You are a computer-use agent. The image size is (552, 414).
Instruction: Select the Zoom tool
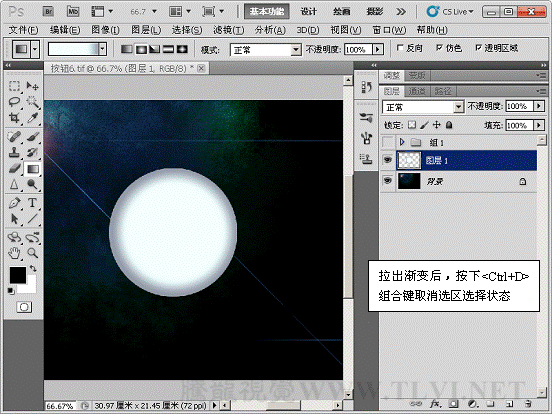click(x=33, y=253)
